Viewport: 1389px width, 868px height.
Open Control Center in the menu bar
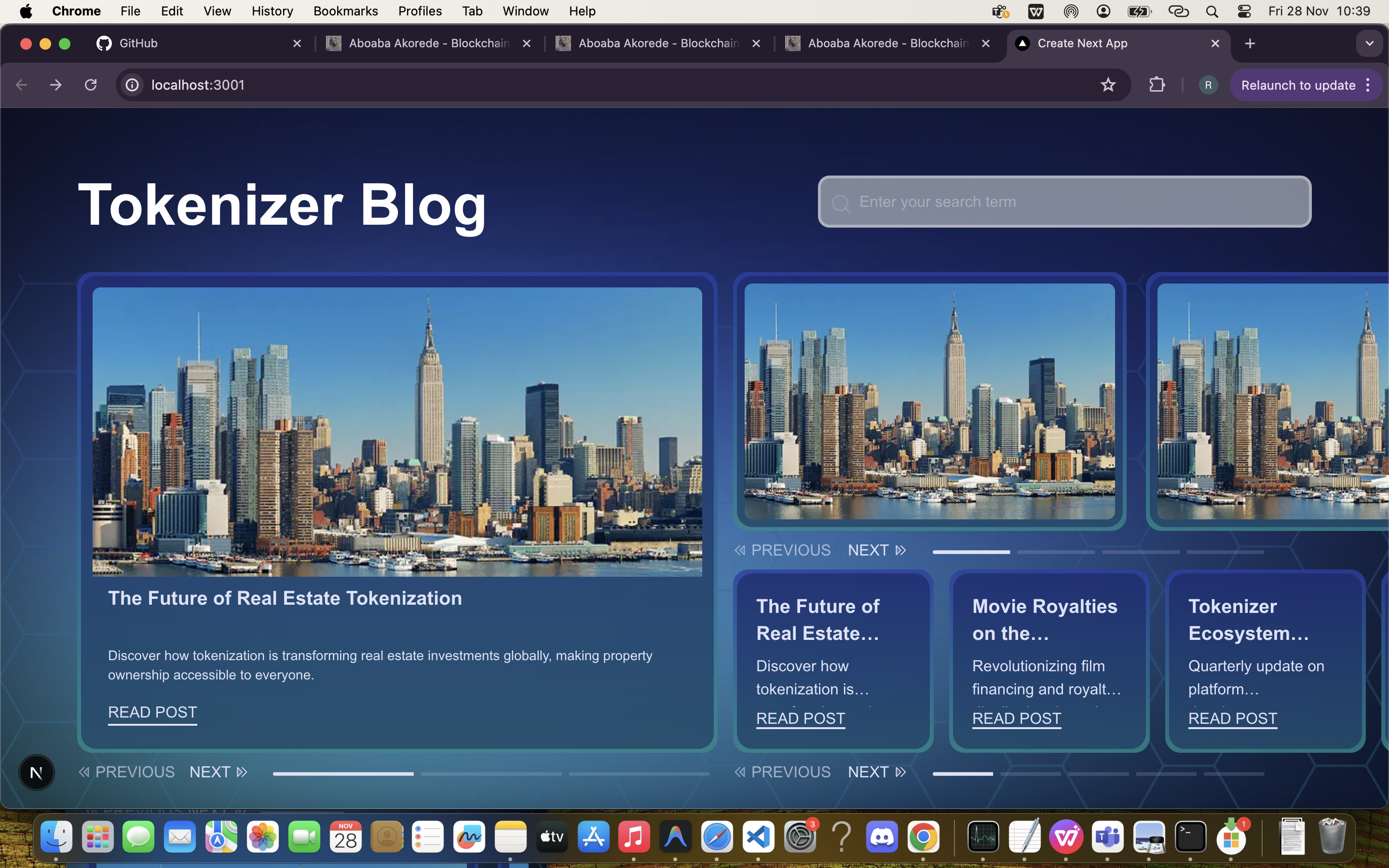[x=1244, y=11]
